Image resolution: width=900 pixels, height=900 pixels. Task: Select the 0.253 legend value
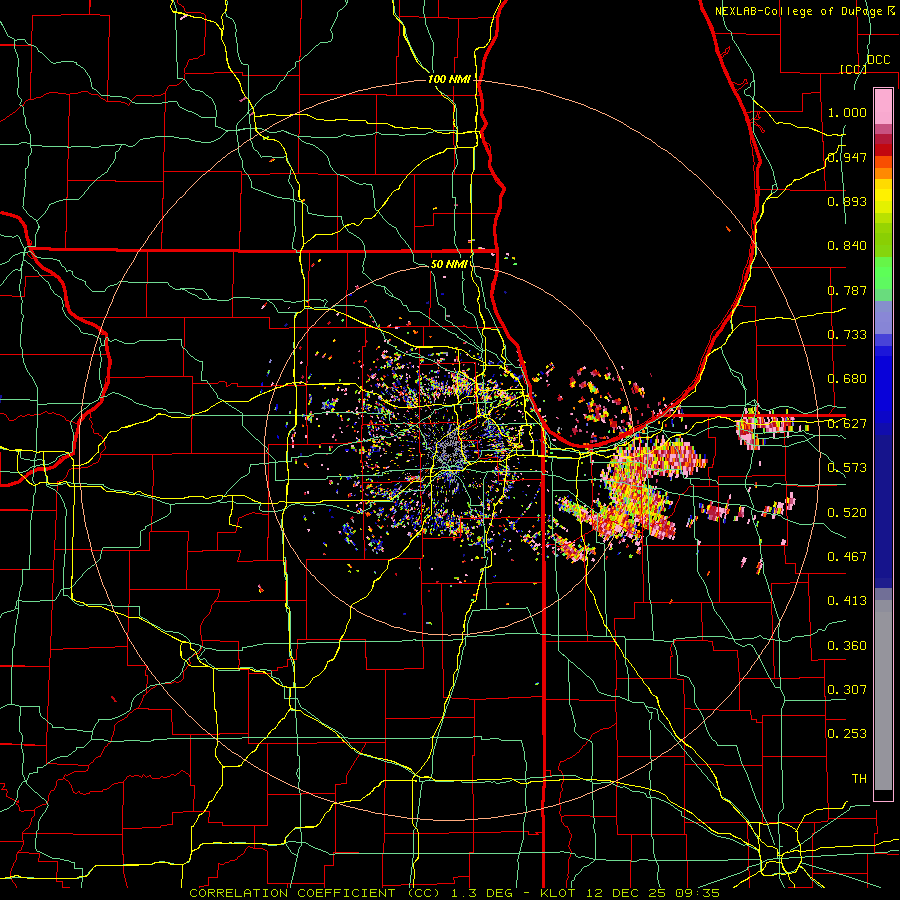[847, 734]
